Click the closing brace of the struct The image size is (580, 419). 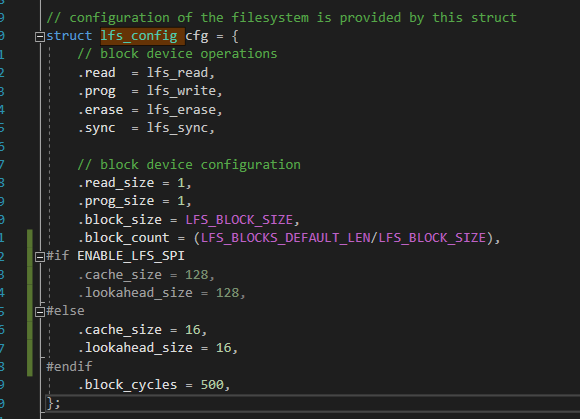[50, 403]
